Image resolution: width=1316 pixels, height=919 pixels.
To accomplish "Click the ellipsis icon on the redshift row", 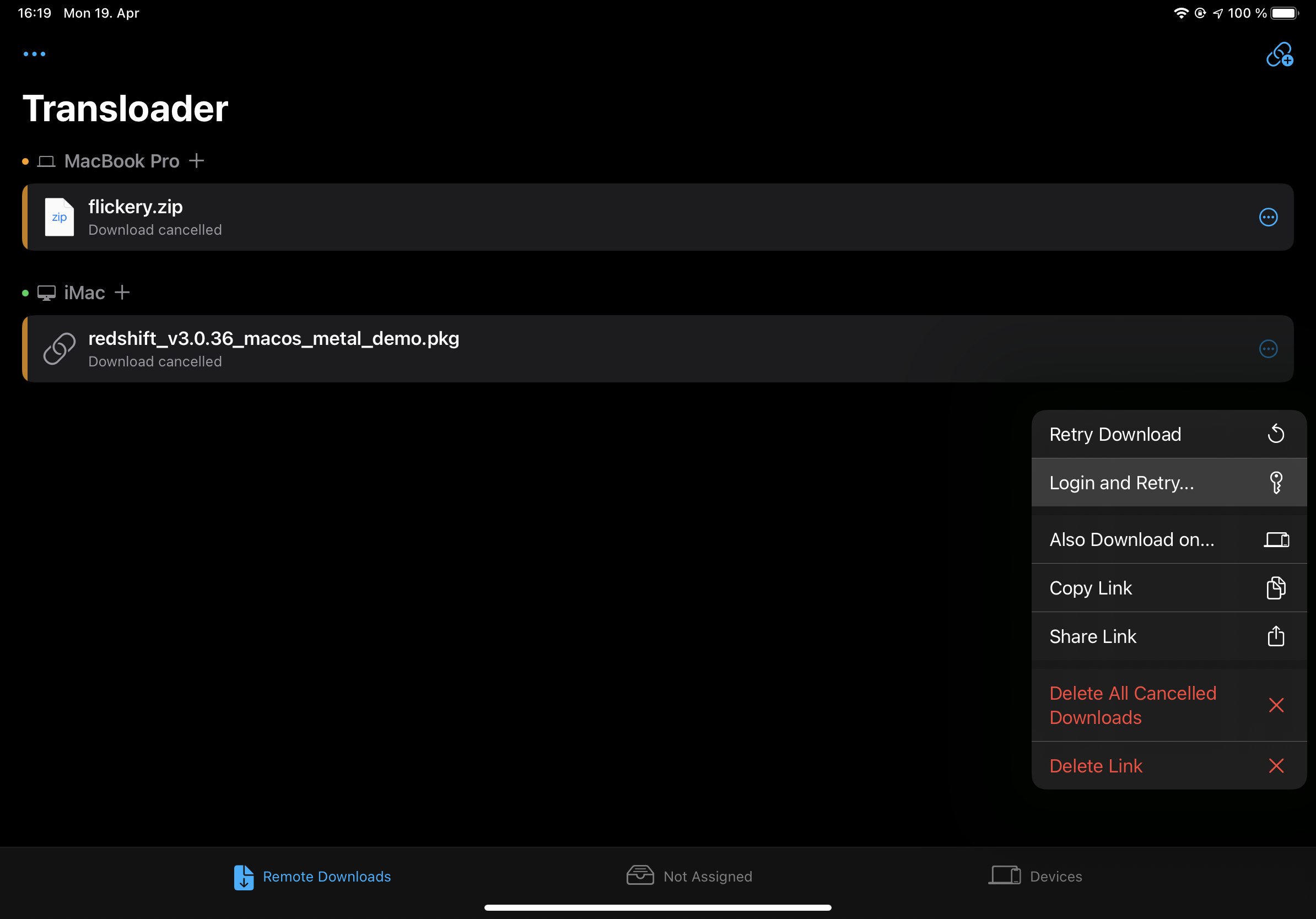I will point(1269,349).
